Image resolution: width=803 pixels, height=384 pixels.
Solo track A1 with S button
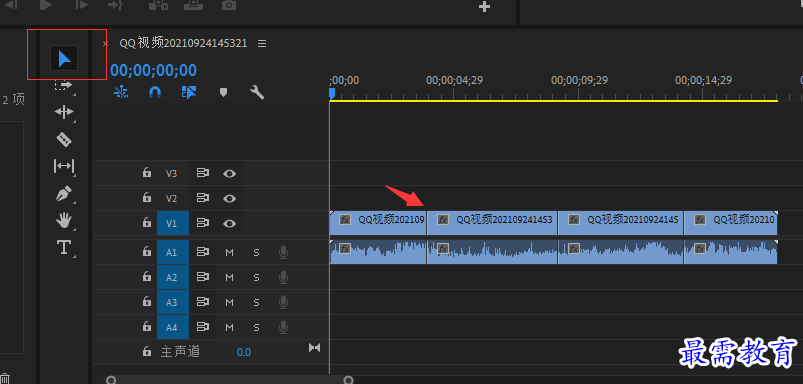[x=256, y=252]
